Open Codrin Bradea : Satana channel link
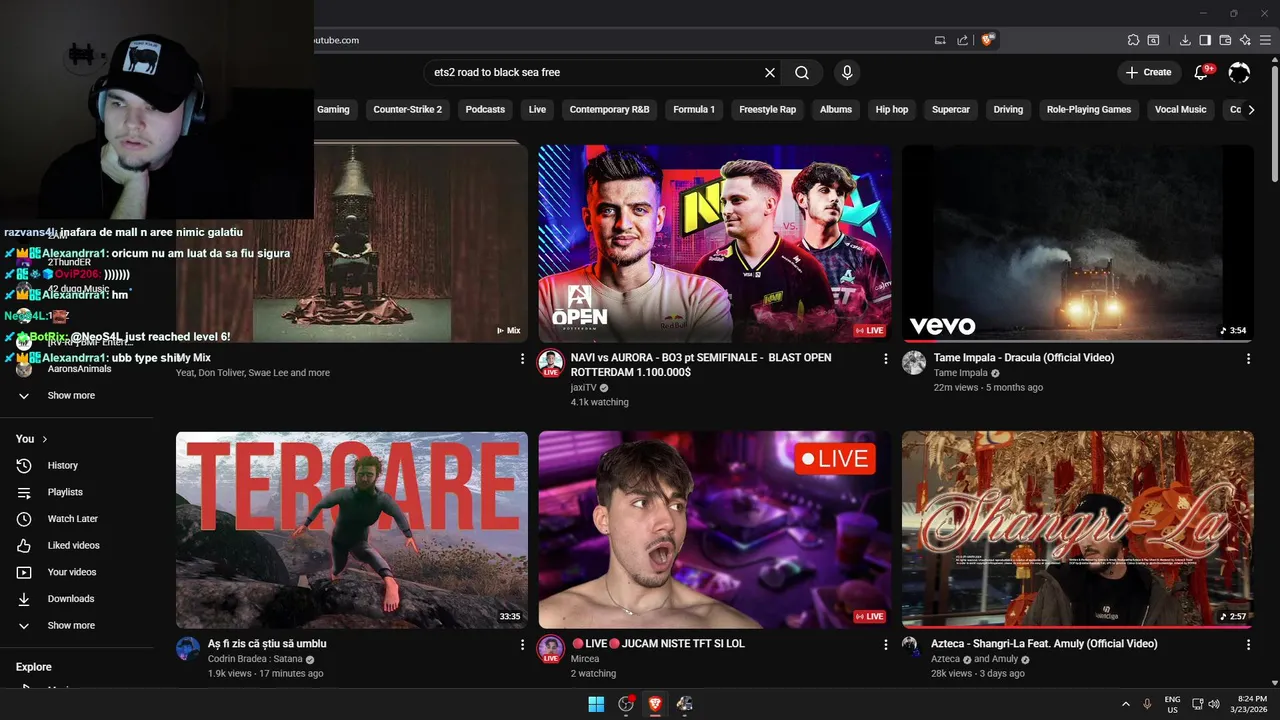1280x720 pixels. tap(254, 659)
